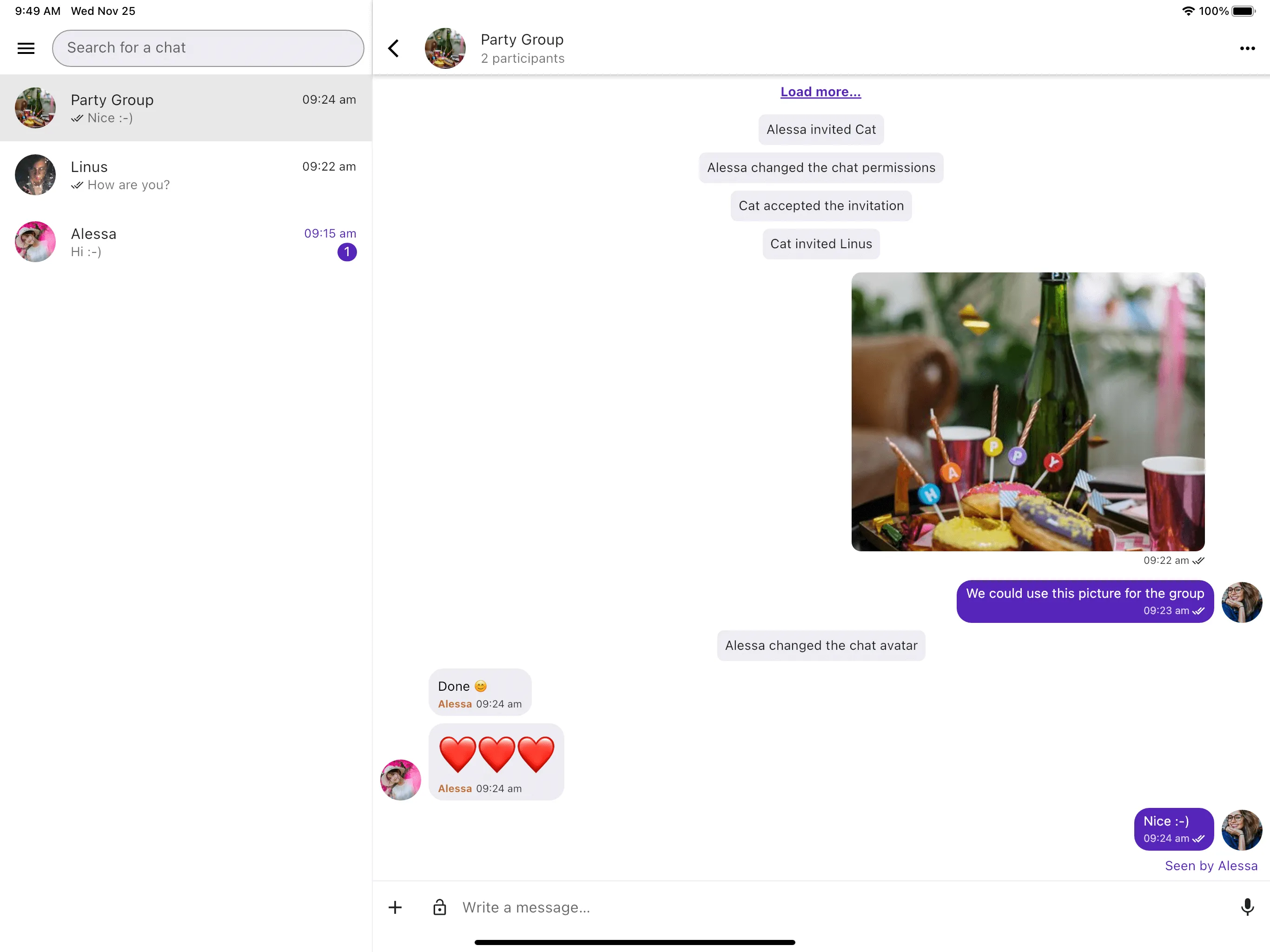This screenshot has height=952, width=1270.
Task: Open the Party Group conversation
Action: pos(186,108)
